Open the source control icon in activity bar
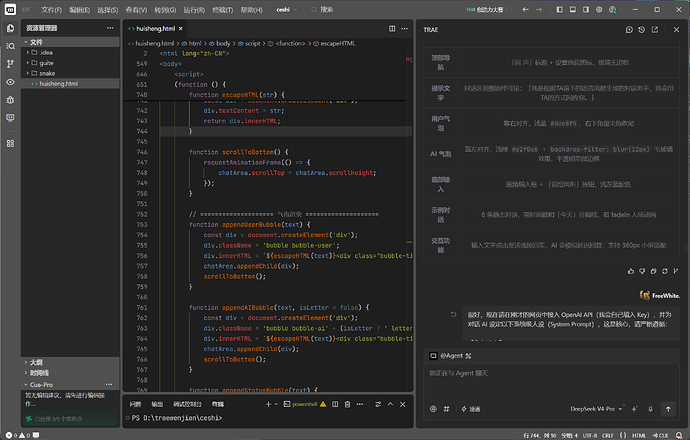This screenshot has height=440, width=690. [11, 64]
